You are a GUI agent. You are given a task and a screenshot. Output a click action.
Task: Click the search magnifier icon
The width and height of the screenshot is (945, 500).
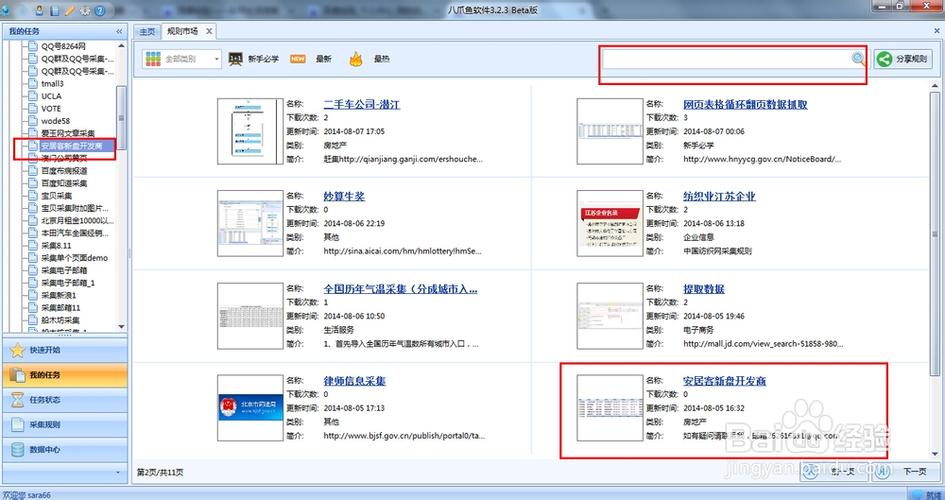pyautogui.click(x=858, y=58)
